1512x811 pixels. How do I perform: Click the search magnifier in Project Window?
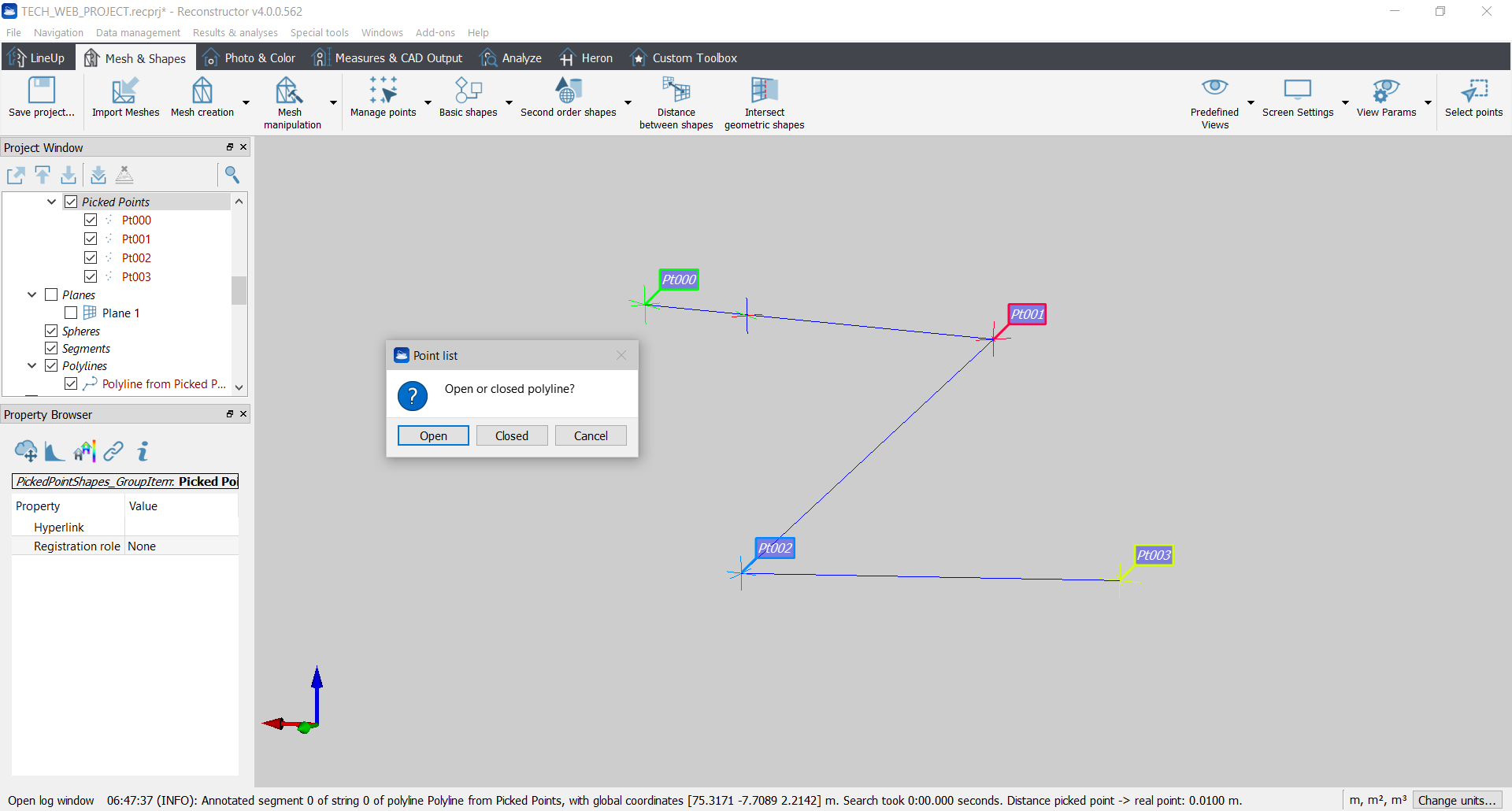(x=232, y=175)
